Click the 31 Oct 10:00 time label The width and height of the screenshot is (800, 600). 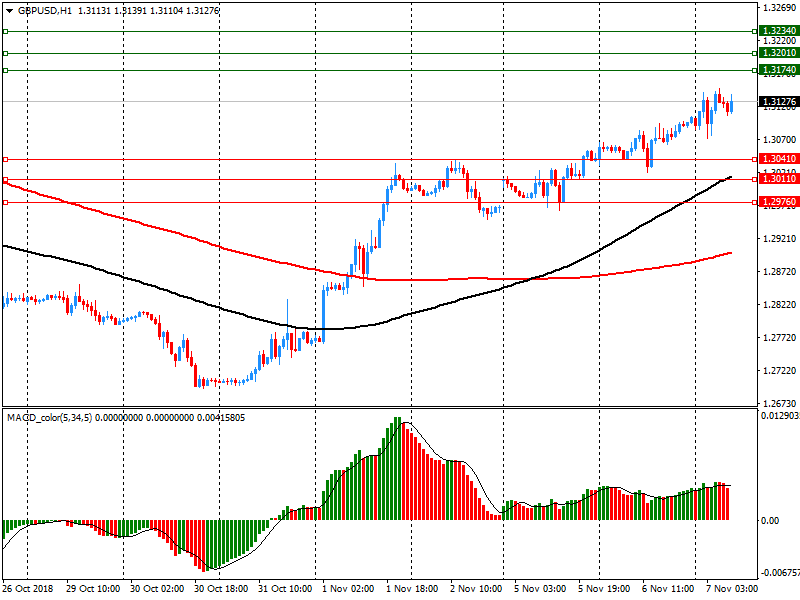[x=285, y=589]
